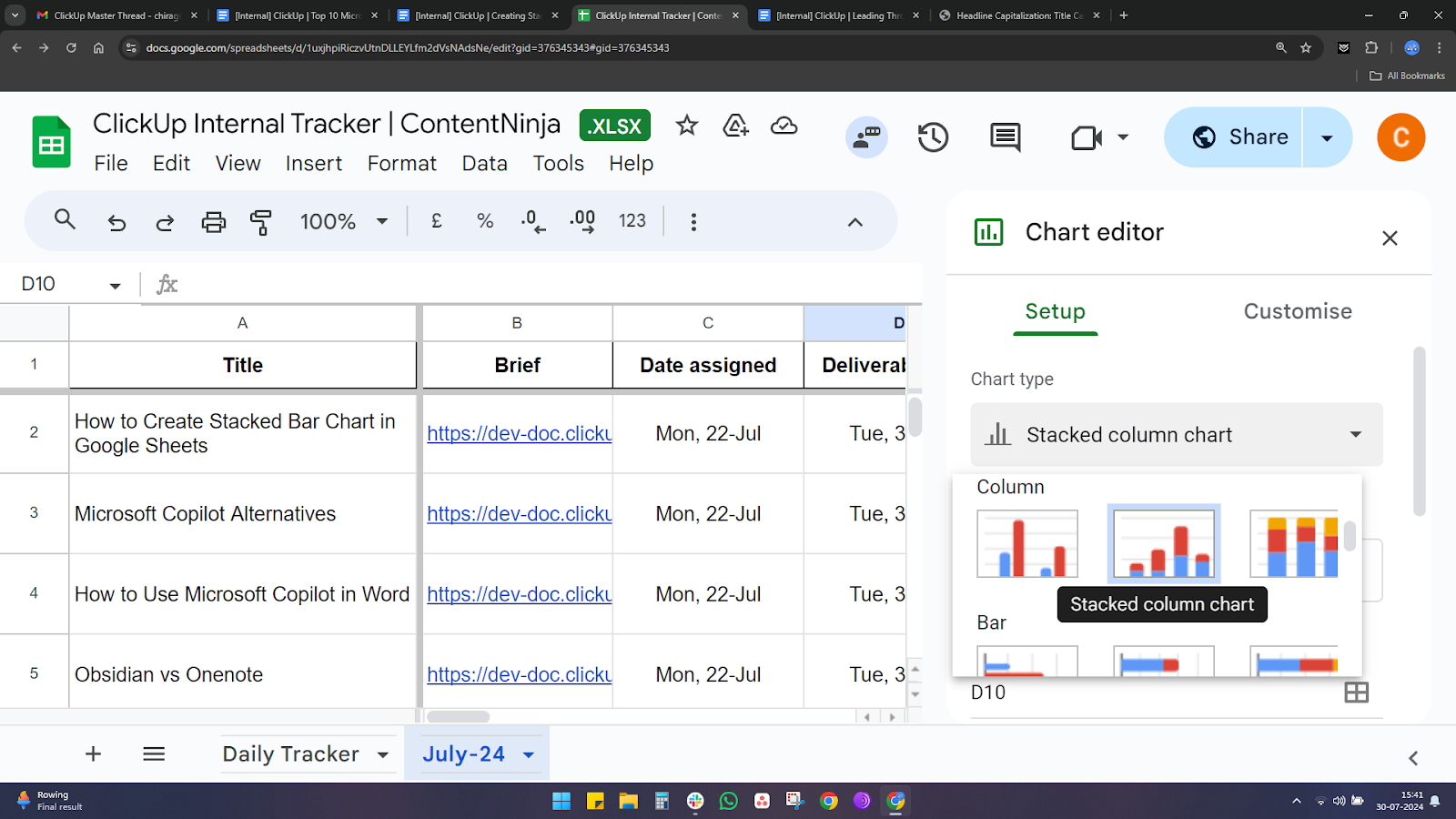This screenshot has width=1456, height=819.
Task: Open the Insert menu
Action: [314, 164]
